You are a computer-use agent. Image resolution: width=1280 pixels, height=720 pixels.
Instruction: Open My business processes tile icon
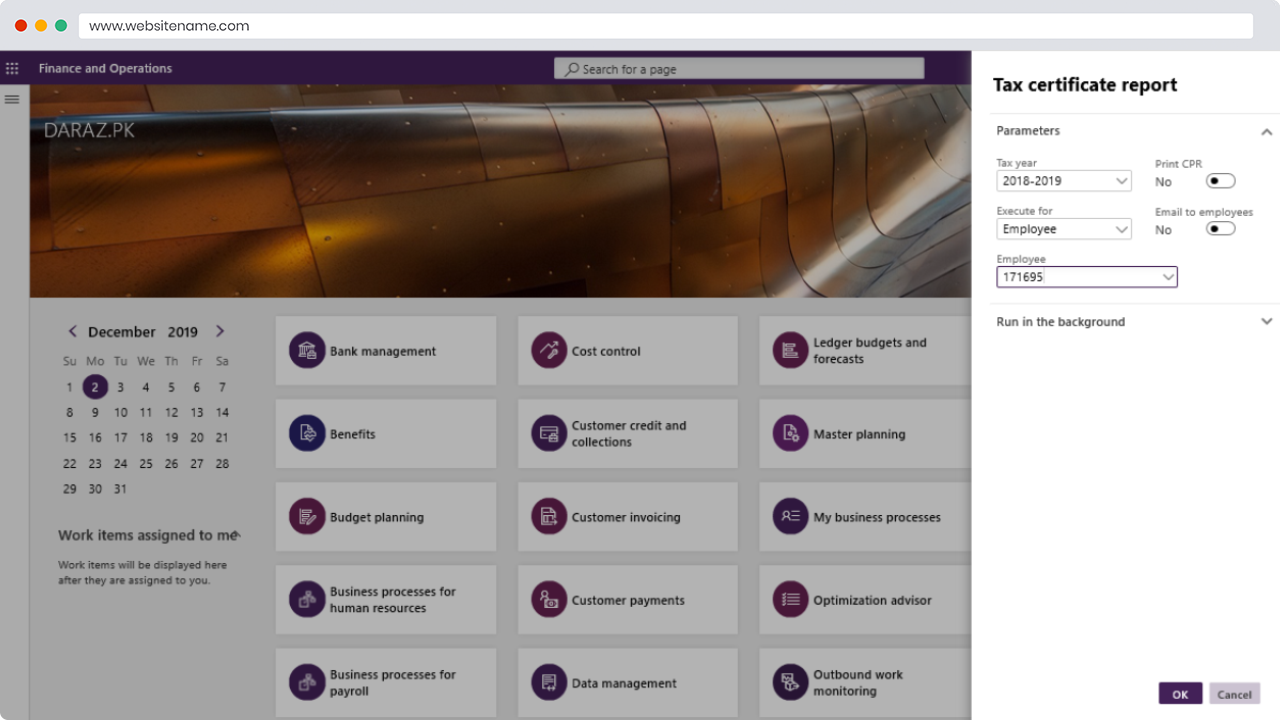coord(791,517)
